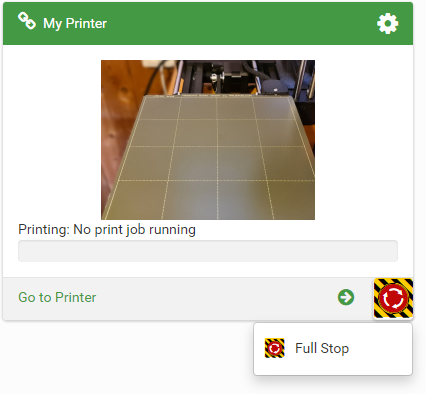This screenshot has width=426, height=394.
Task: Select the red circular arrows emergency symbol
Action: tap(394, 298)
